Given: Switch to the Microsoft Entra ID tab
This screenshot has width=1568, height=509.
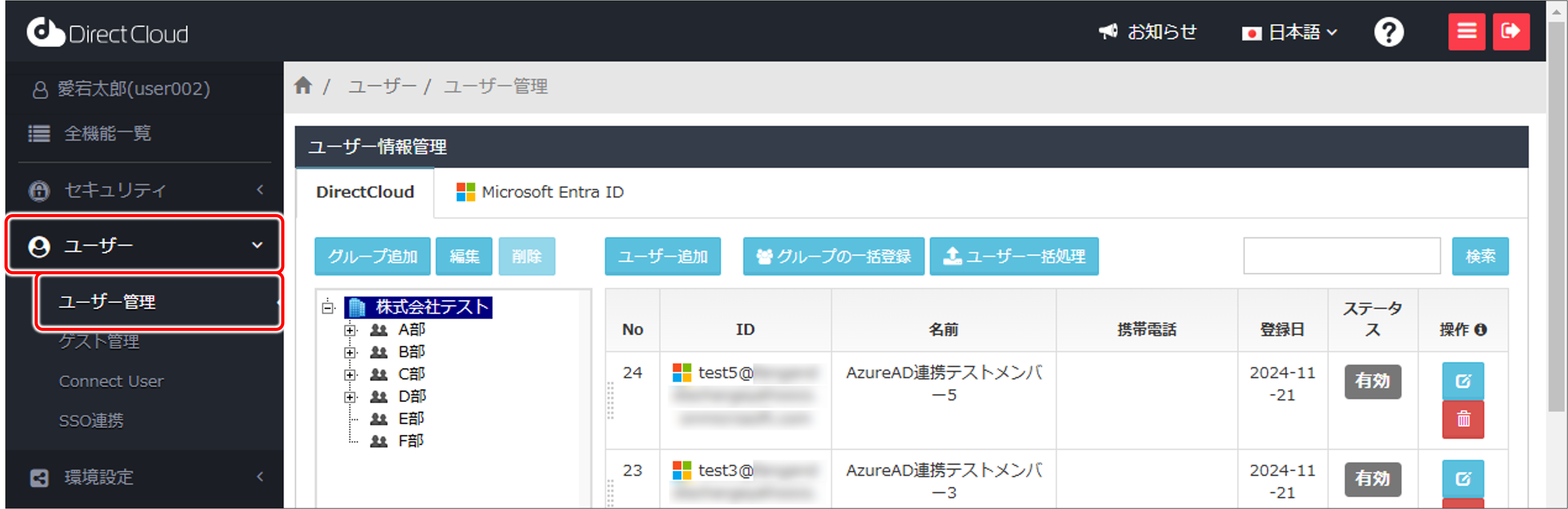Looking at the screenshot, I should point(540,192).
